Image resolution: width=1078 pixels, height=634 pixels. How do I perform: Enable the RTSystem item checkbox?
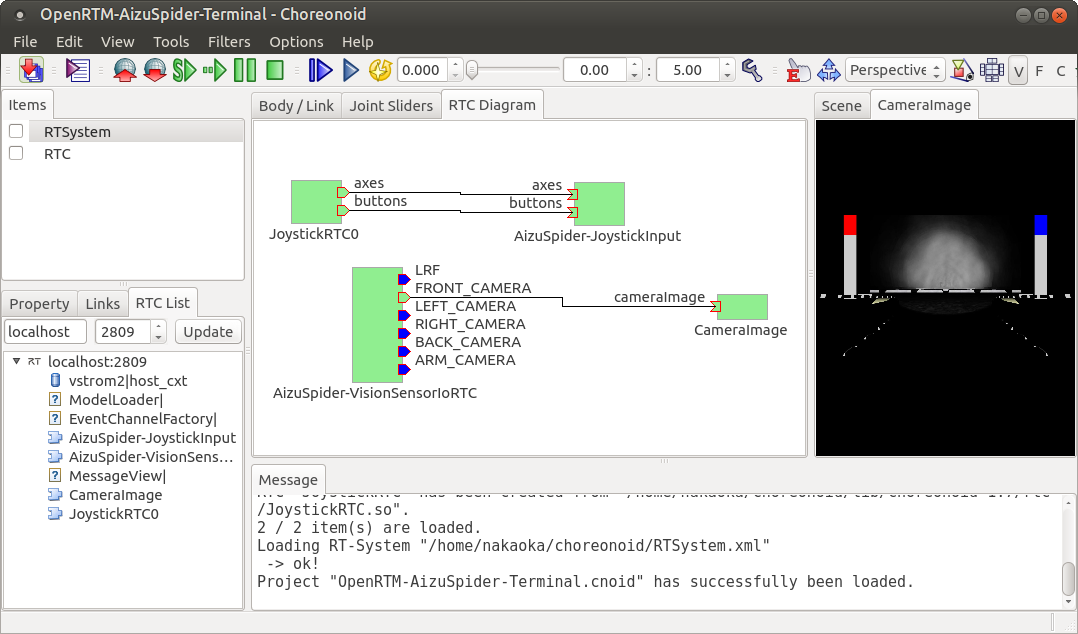click(15, 131)
